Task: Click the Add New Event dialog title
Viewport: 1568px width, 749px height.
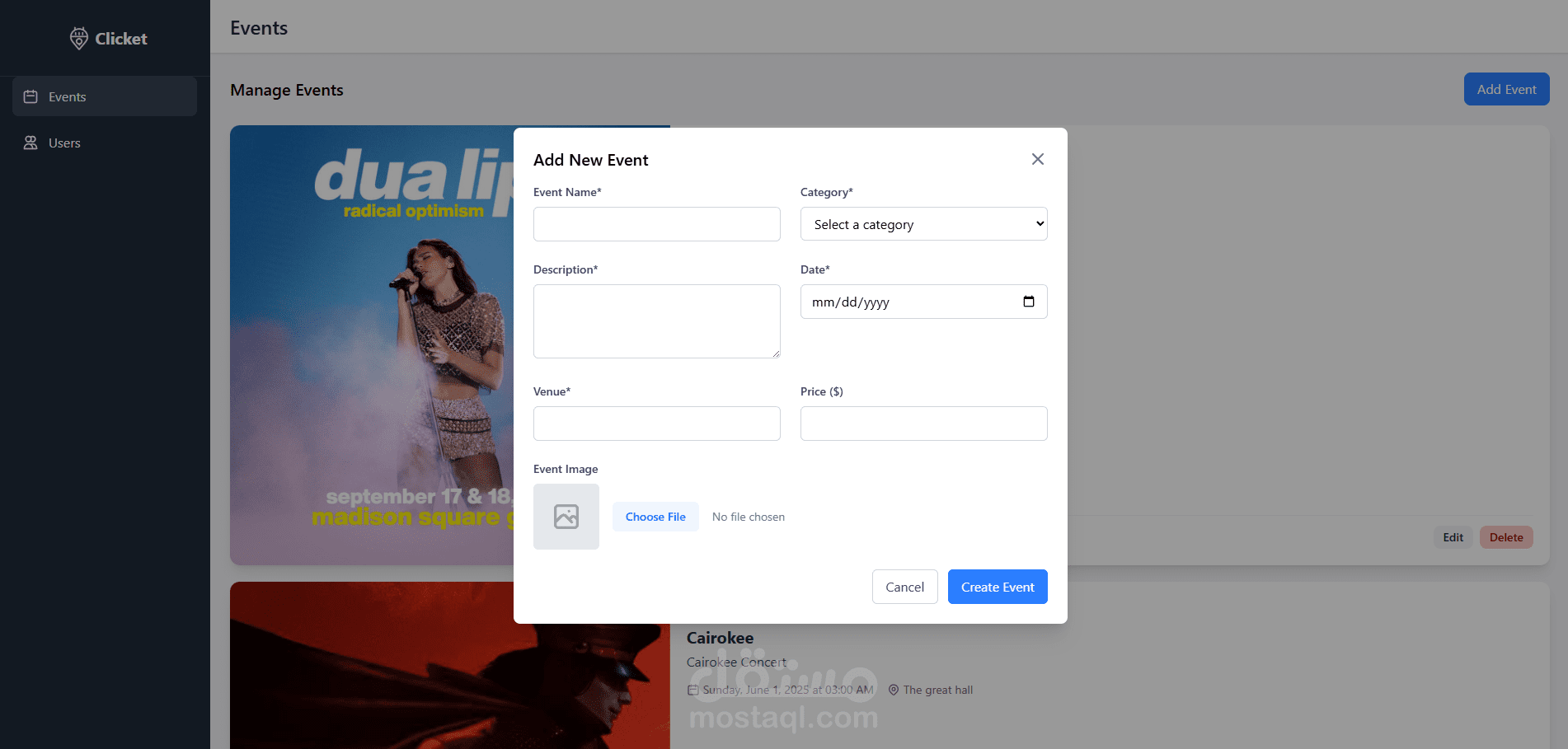Action: [x=591, y=160]
